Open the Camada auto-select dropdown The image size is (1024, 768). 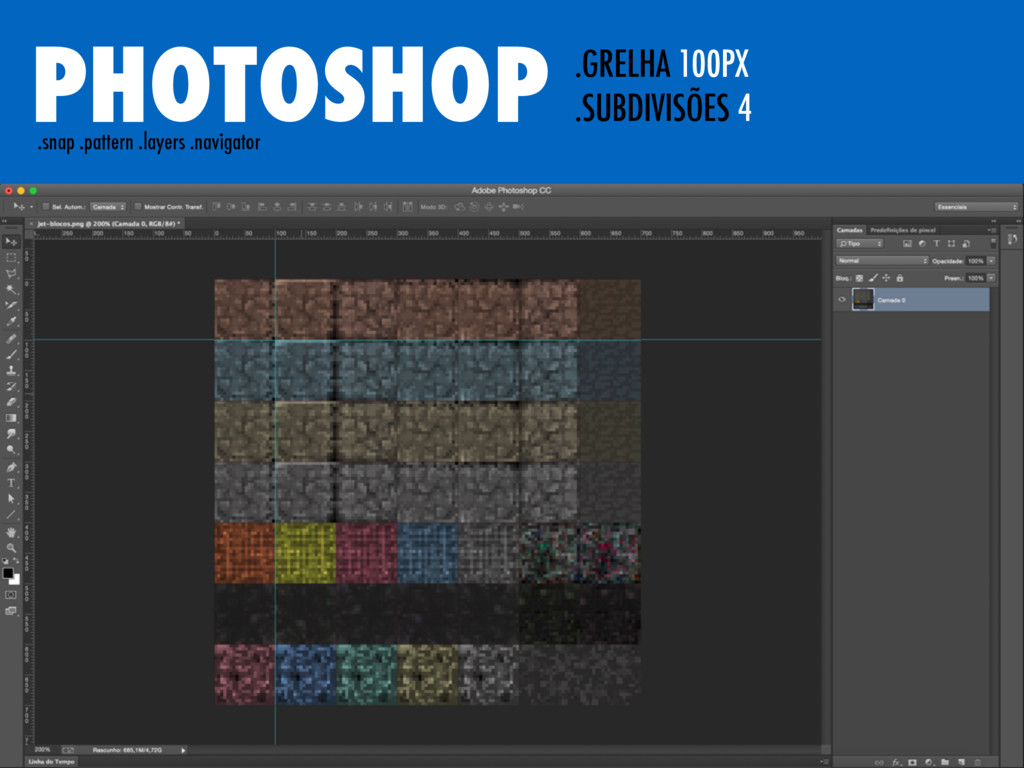108,206
